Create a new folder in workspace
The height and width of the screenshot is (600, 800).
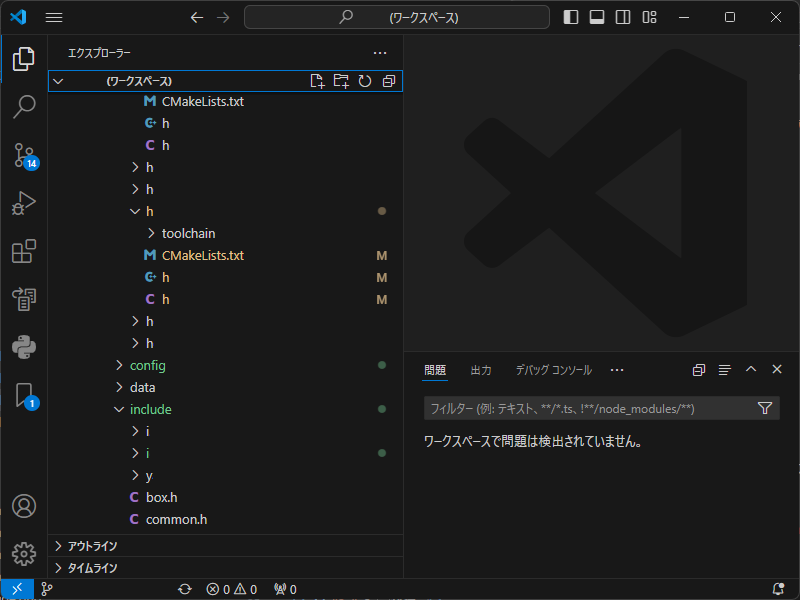point(341,81)
